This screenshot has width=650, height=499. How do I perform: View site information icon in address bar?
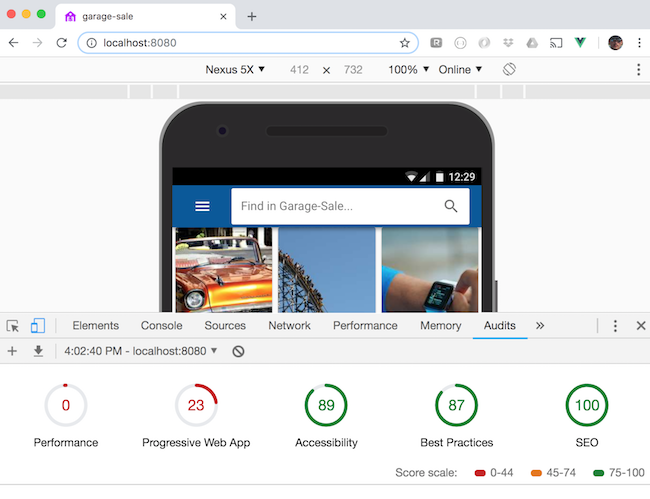[92, 43]
